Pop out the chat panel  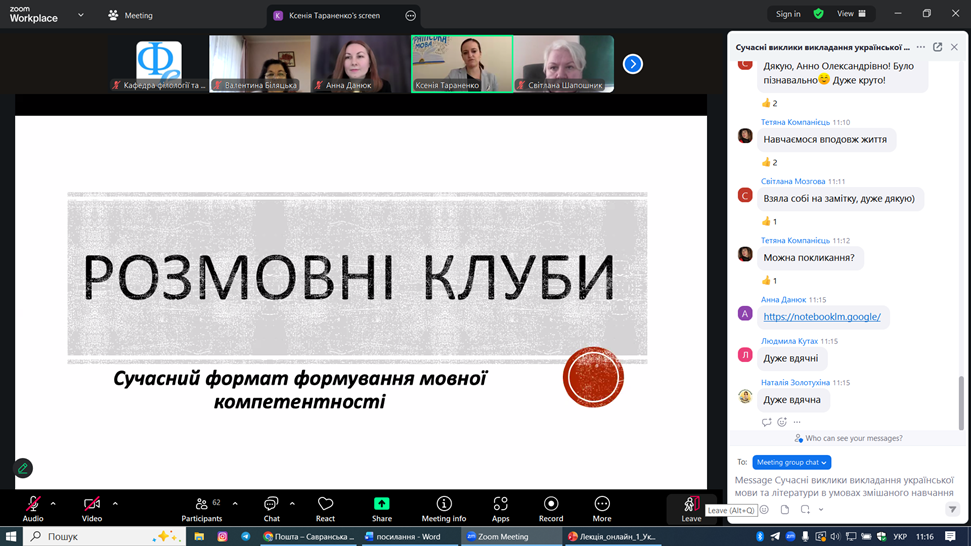(x=937, y=47)
